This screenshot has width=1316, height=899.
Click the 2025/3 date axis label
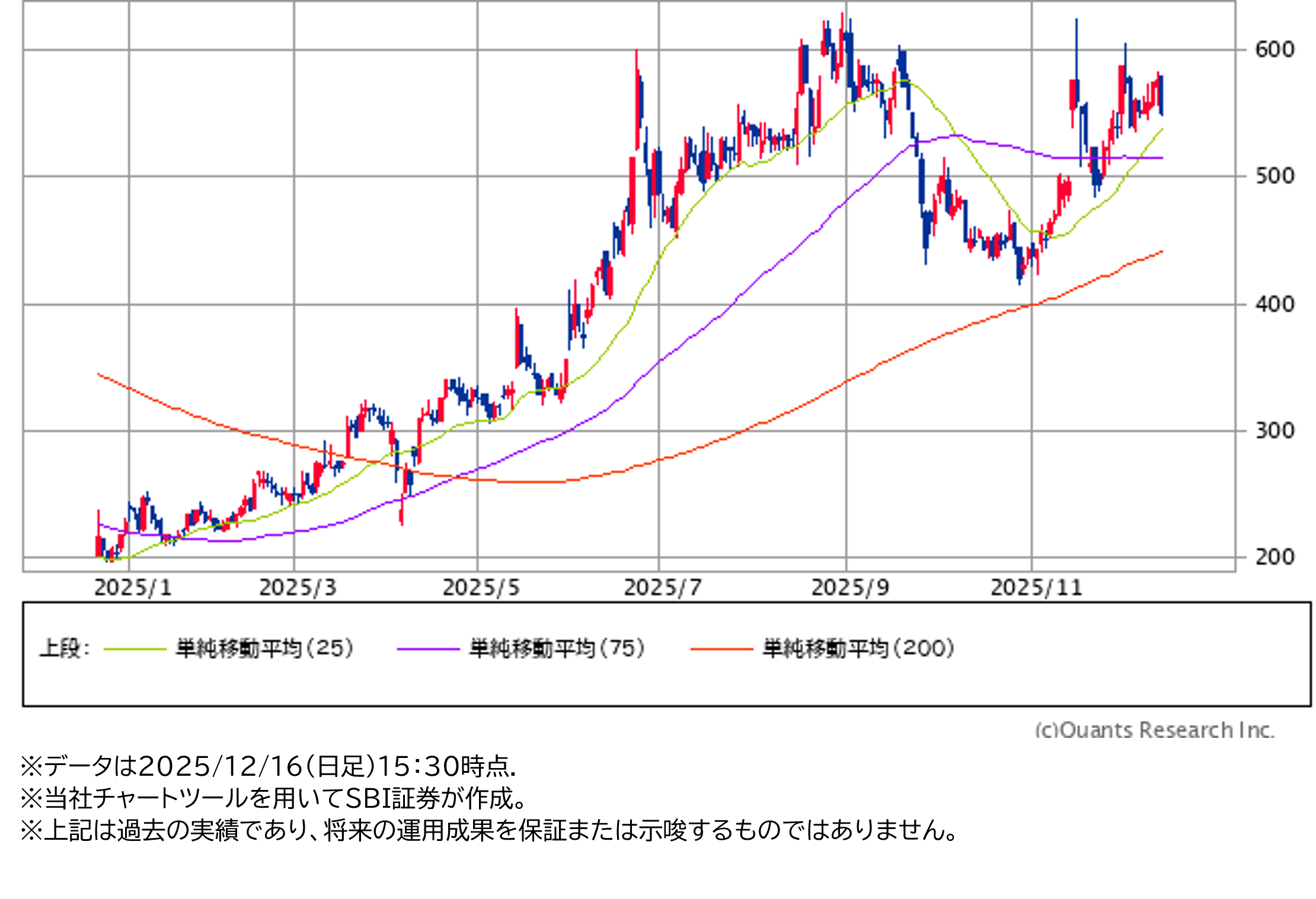click(x=298, y=588)
